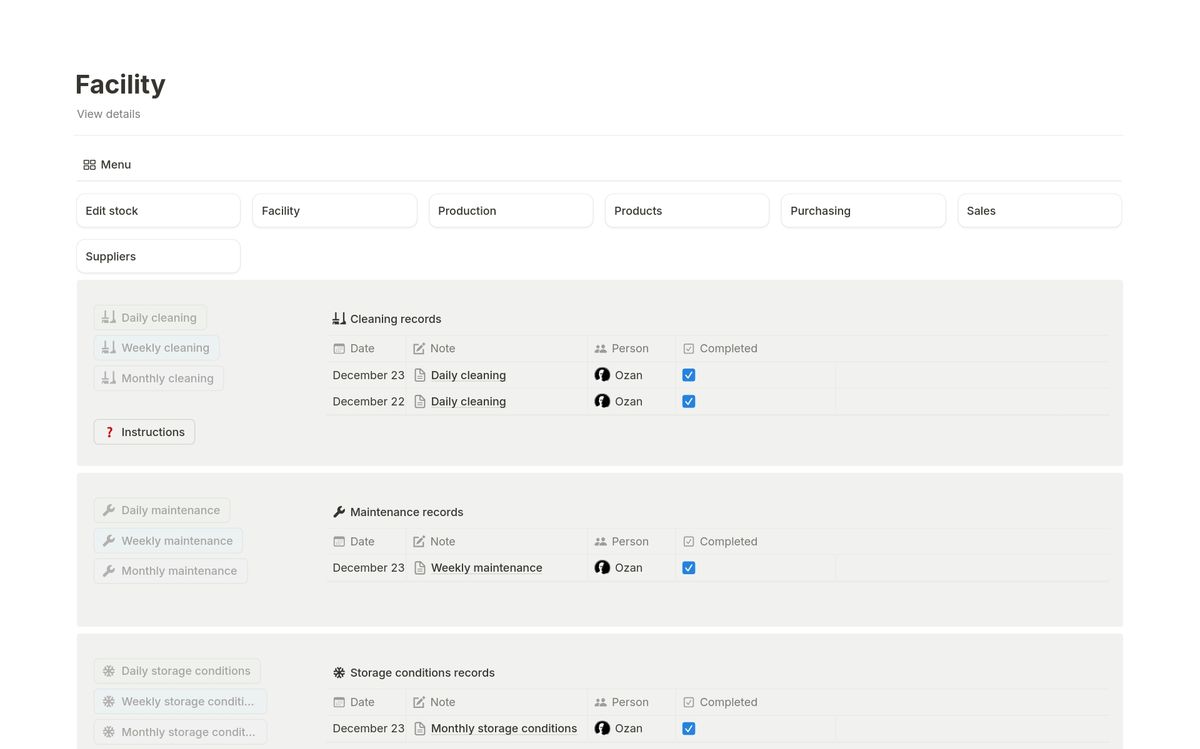This screenshot has width=1200, height=749.
Task: Go to the Suppliers menu card
Action: pyautogui.click(x=158, y=256)
